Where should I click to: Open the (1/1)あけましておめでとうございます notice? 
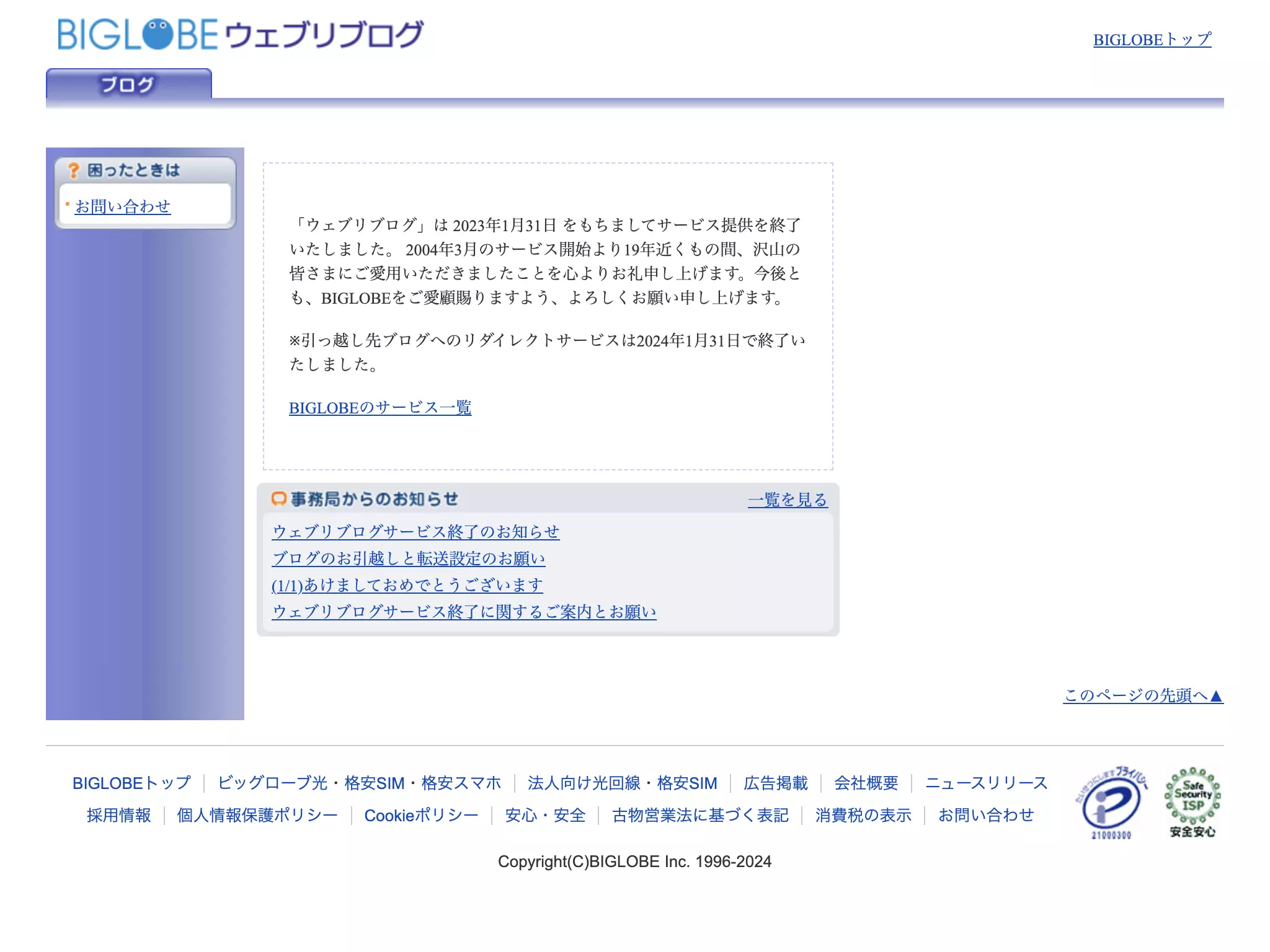click(407, 585)
